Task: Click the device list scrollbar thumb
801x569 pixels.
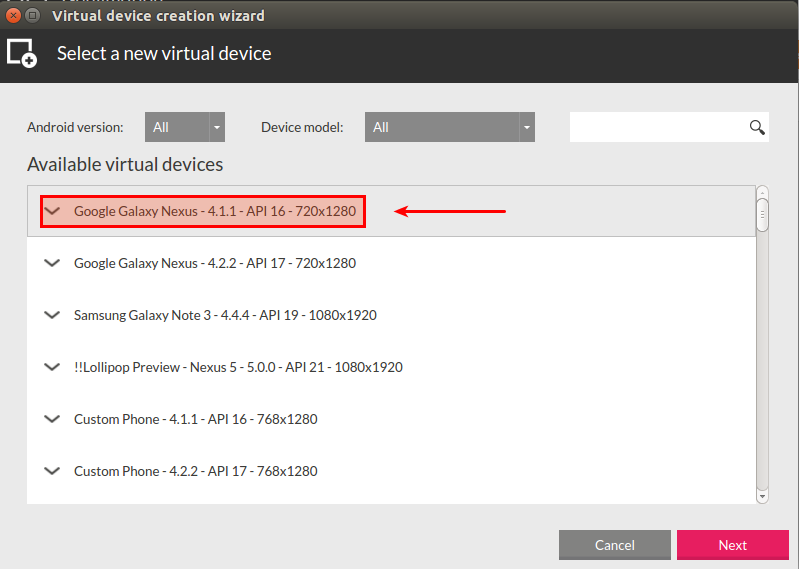Action: click(x=762, y=215)
